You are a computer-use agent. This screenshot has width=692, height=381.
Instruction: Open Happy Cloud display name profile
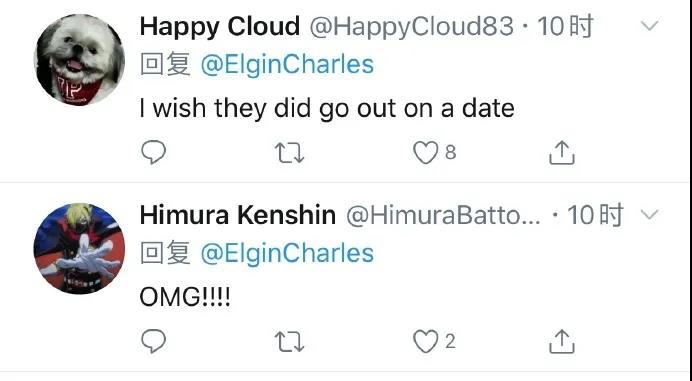[220, 27]
